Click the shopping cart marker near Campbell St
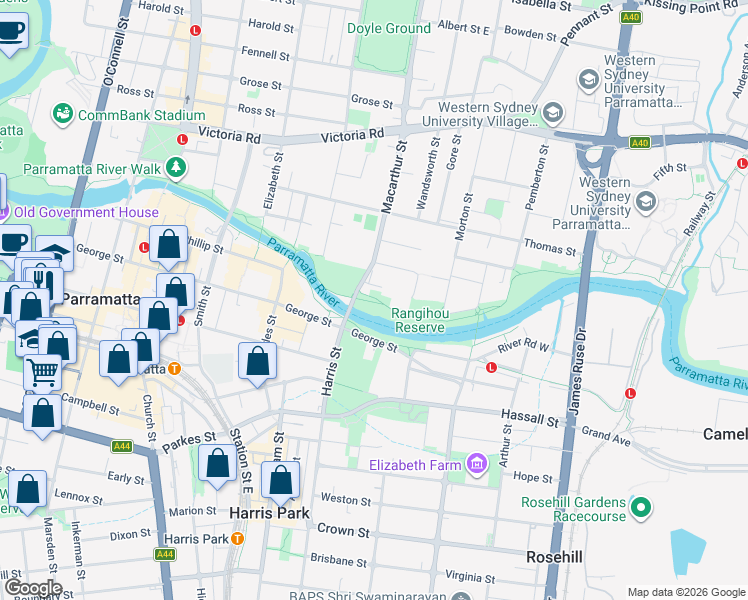Screen dimensions: 748x600 (43, 372)
